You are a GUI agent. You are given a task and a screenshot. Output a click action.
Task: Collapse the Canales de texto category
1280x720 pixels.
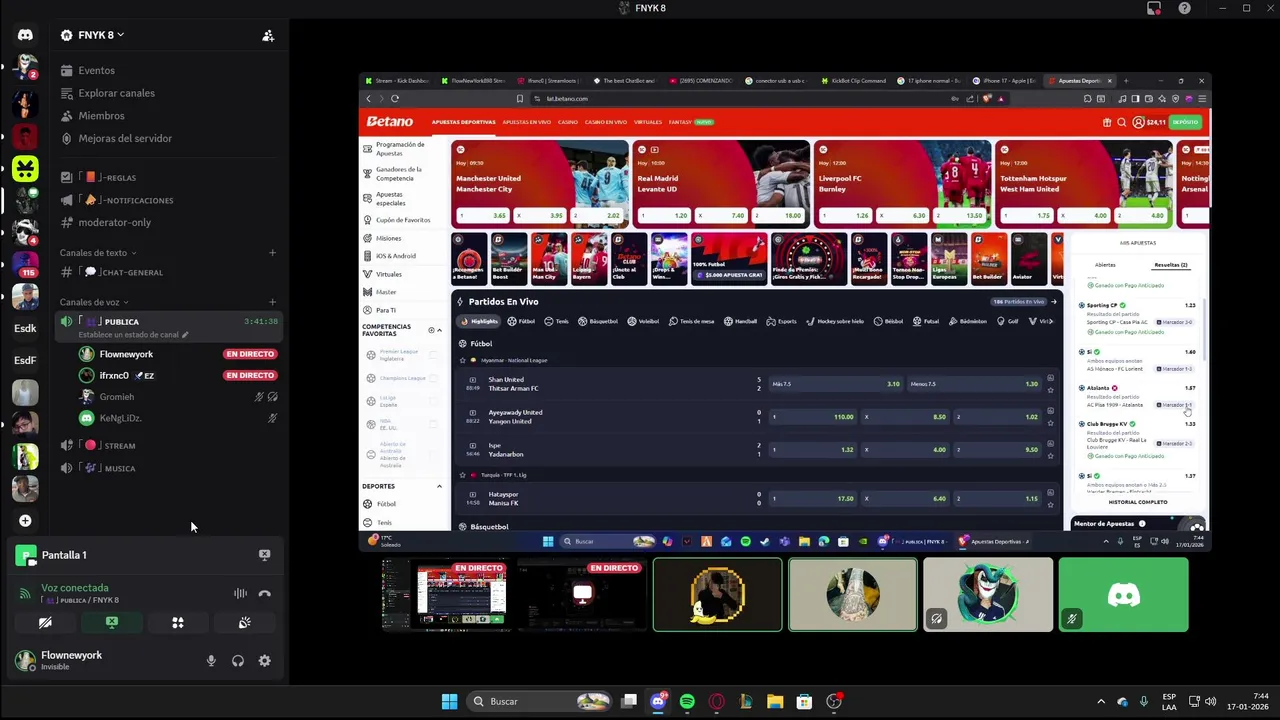pyautogui.click(x=97, y=253)
